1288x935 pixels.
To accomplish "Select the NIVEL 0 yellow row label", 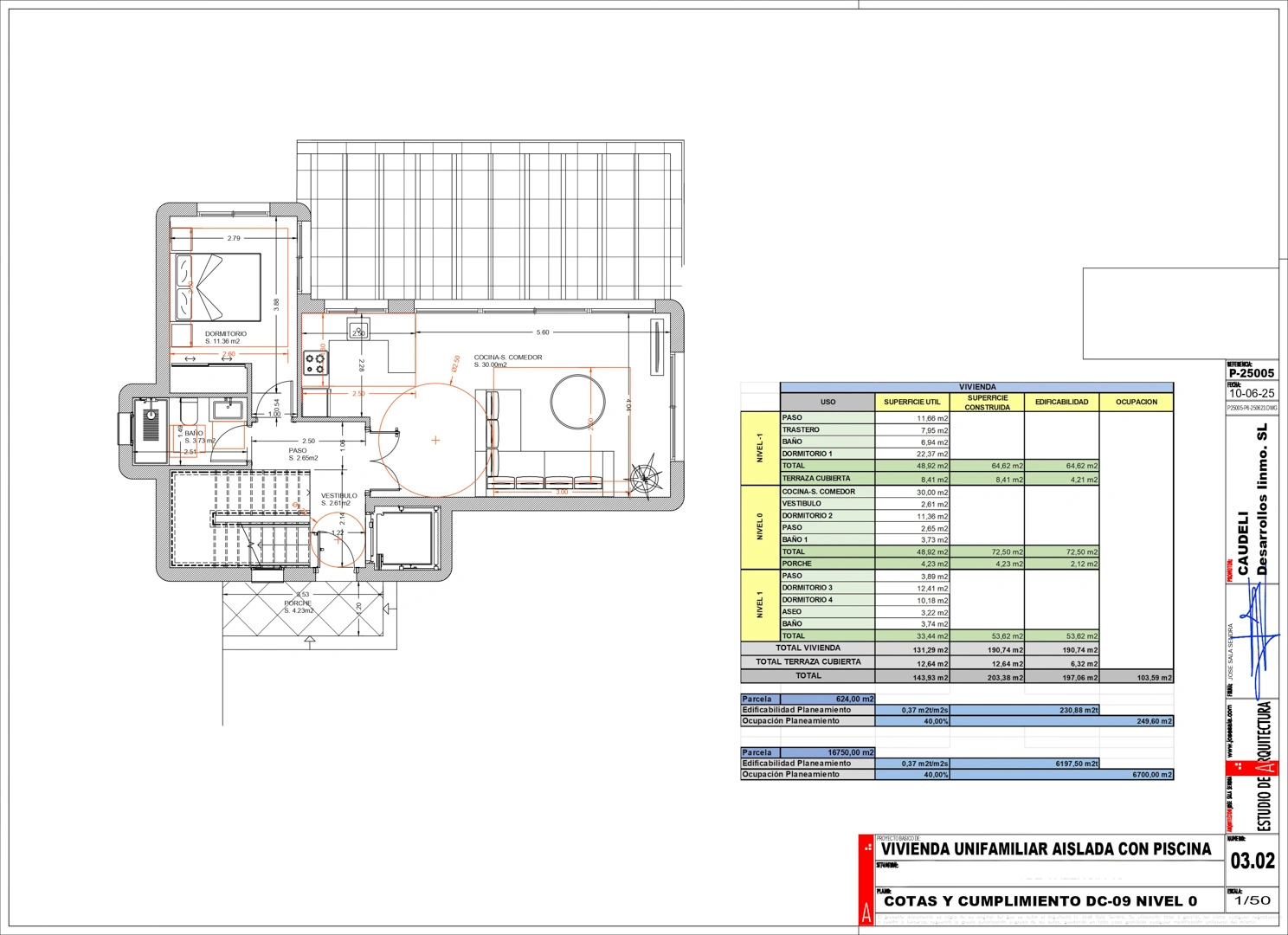I will (x=760, y=526).
